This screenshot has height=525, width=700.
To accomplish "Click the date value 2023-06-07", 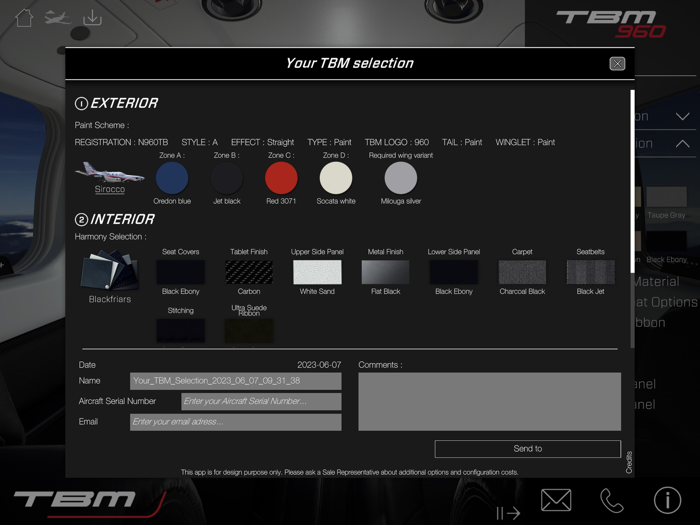I will tap(319, 365).
